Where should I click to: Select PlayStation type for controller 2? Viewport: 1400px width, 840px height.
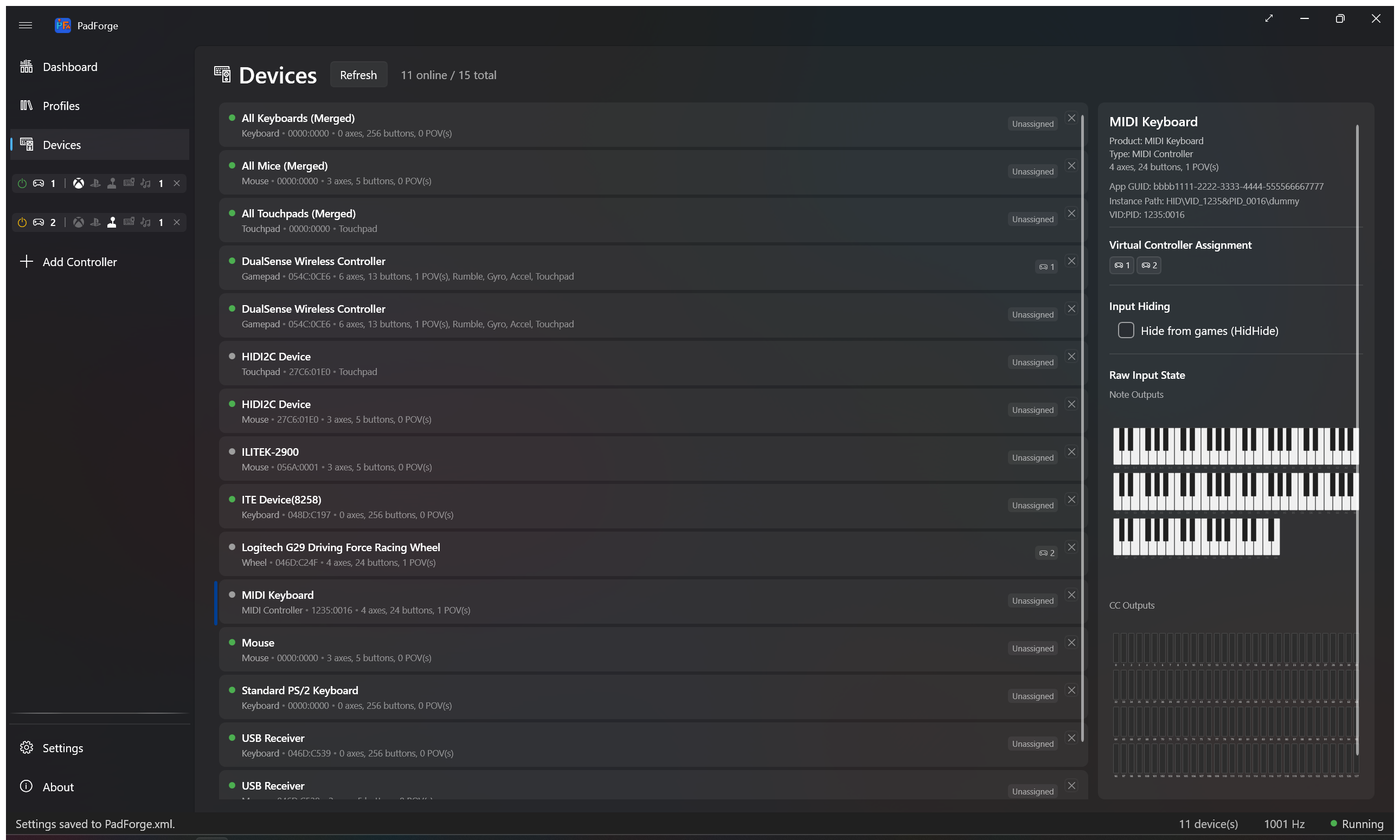tap(95, 222)
